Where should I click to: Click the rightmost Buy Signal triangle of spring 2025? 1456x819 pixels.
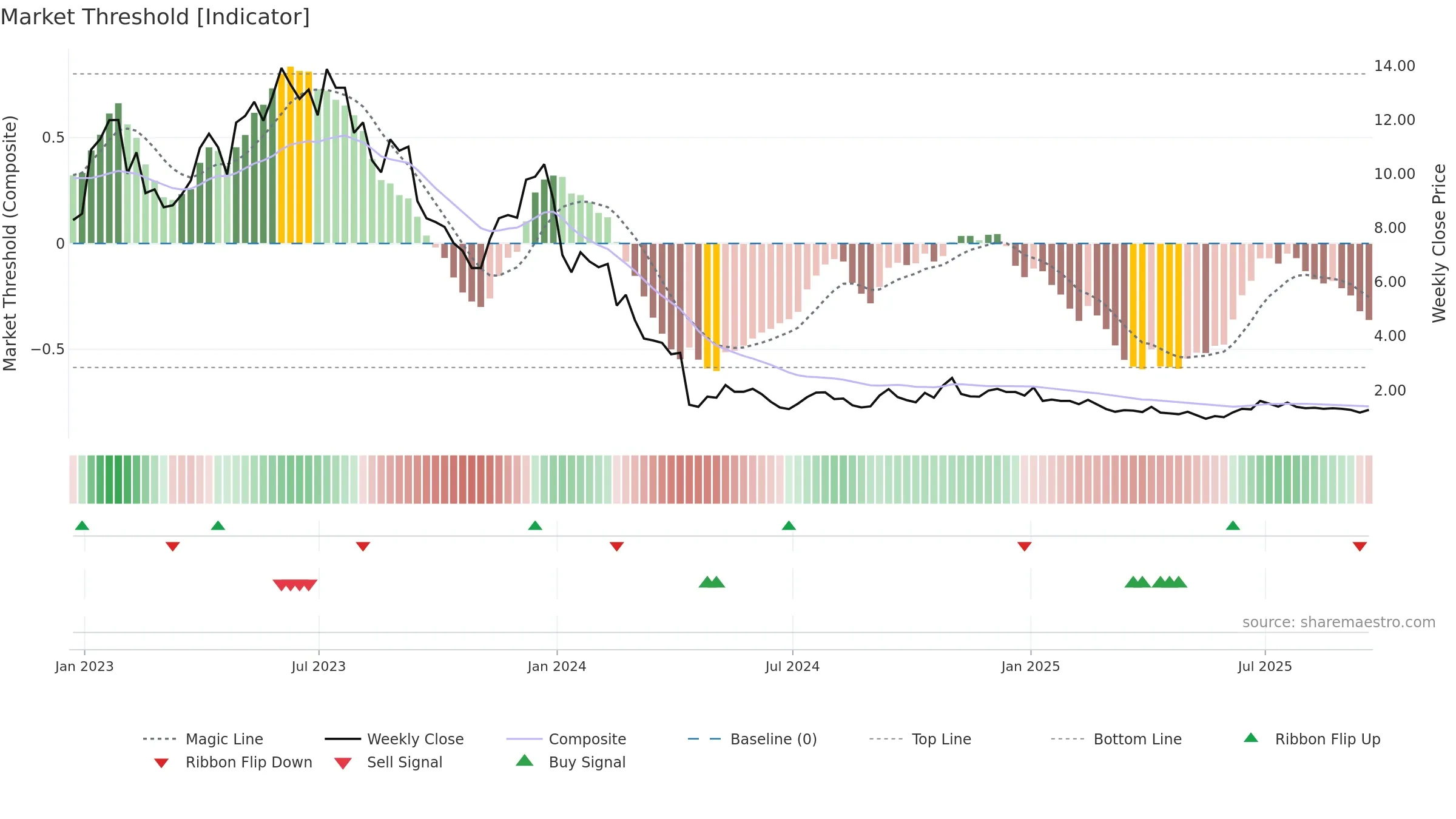1178,582
